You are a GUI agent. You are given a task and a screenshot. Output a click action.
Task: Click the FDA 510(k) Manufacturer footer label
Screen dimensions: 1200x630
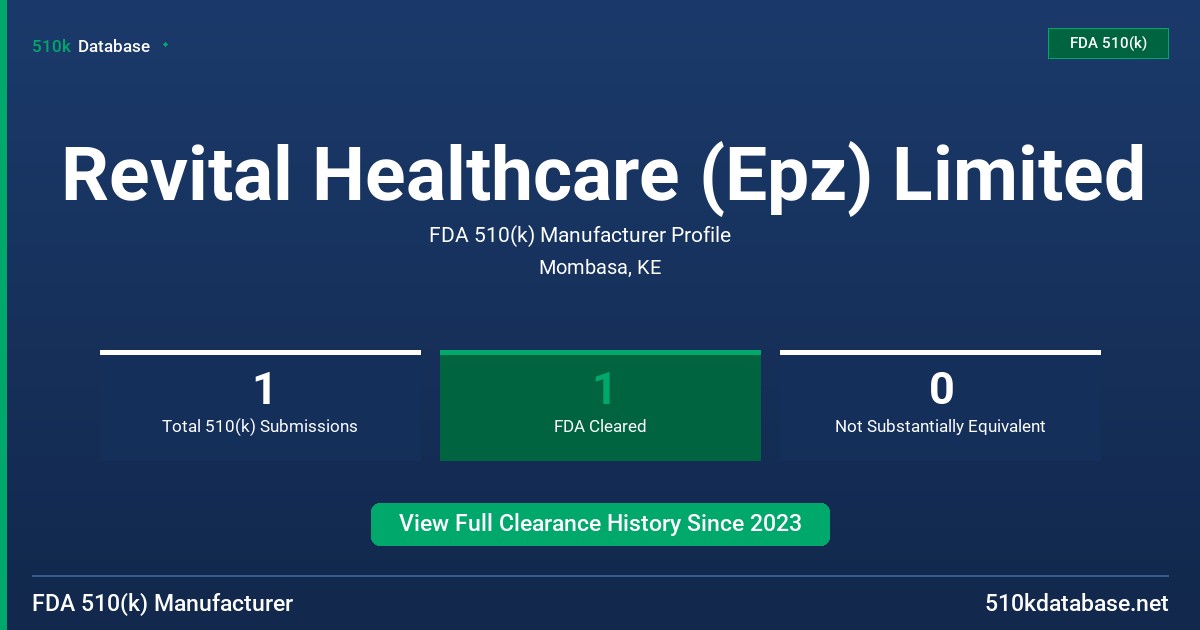(163, 604)
